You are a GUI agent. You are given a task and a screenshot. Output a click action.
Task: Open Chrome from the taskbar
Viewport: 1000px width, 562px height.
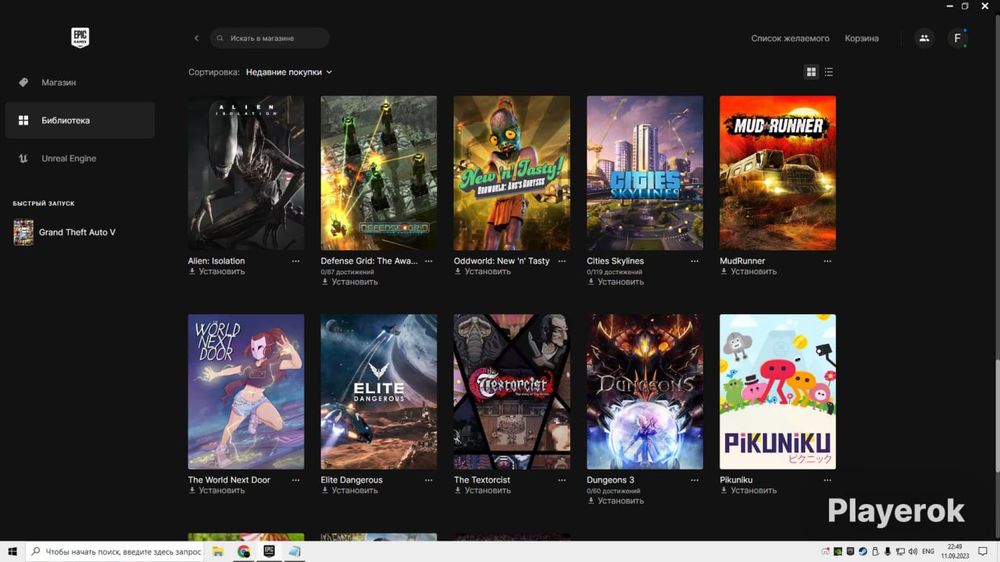[244, 551]
